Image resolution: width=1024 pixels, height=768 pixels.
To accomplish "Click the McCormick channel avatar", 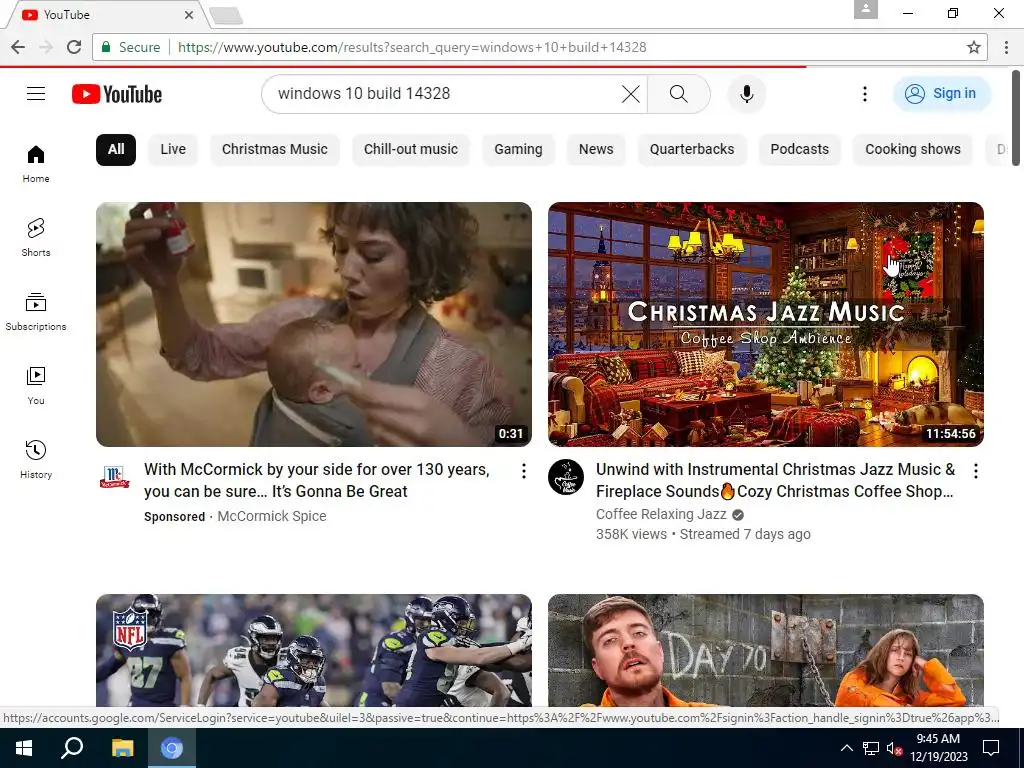I will click(114, 477).
